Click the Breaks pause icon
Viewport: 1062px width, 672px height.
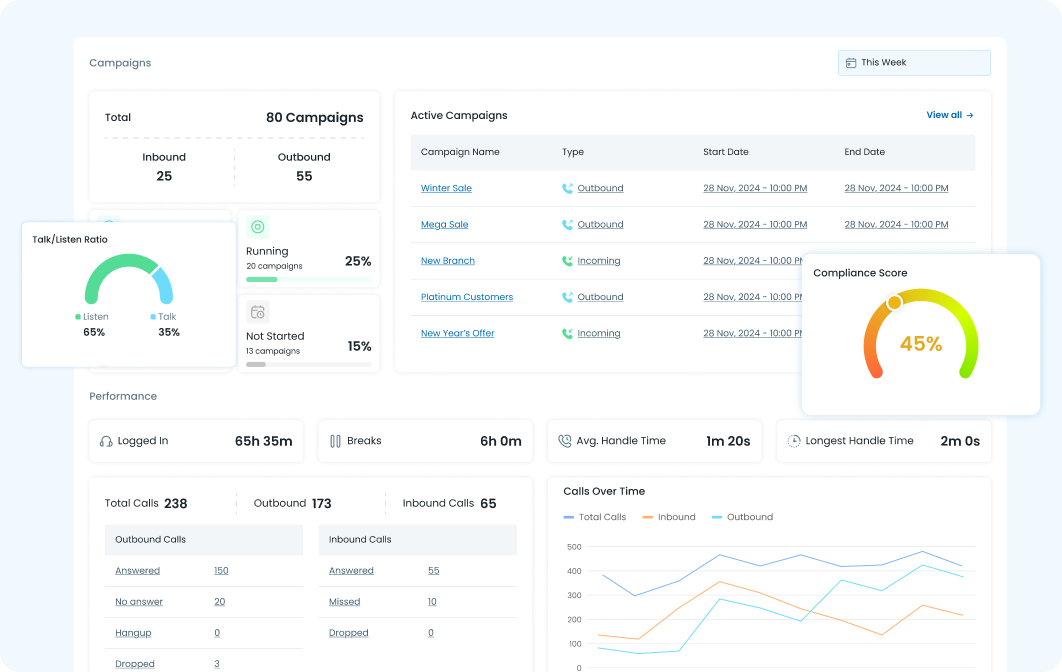coord(335,441)
